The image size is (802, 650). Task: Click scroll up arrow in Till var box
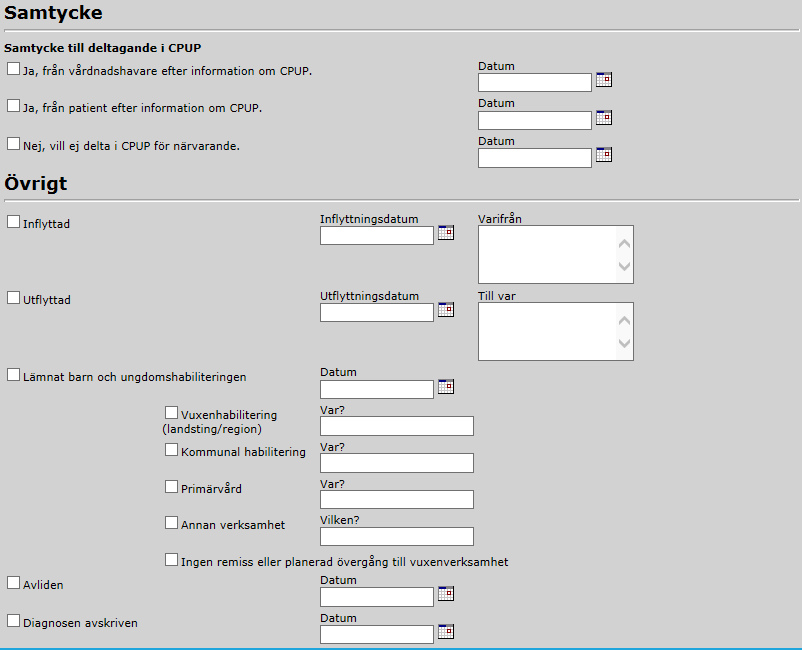pyautogui.click(x=624, y=321)
